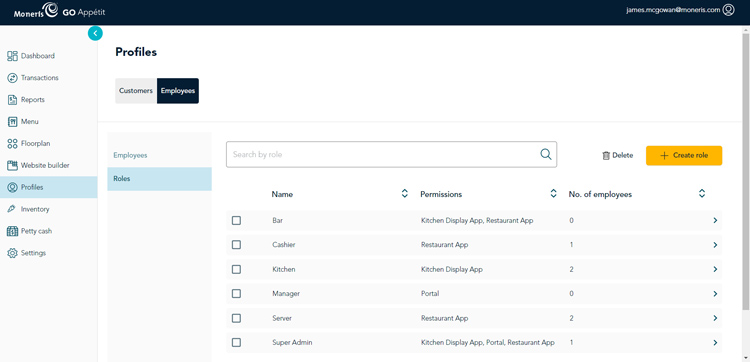The image size is (750, 362).
Task: Click the Floorplan sidebar icon
Action: coord(12,143)
